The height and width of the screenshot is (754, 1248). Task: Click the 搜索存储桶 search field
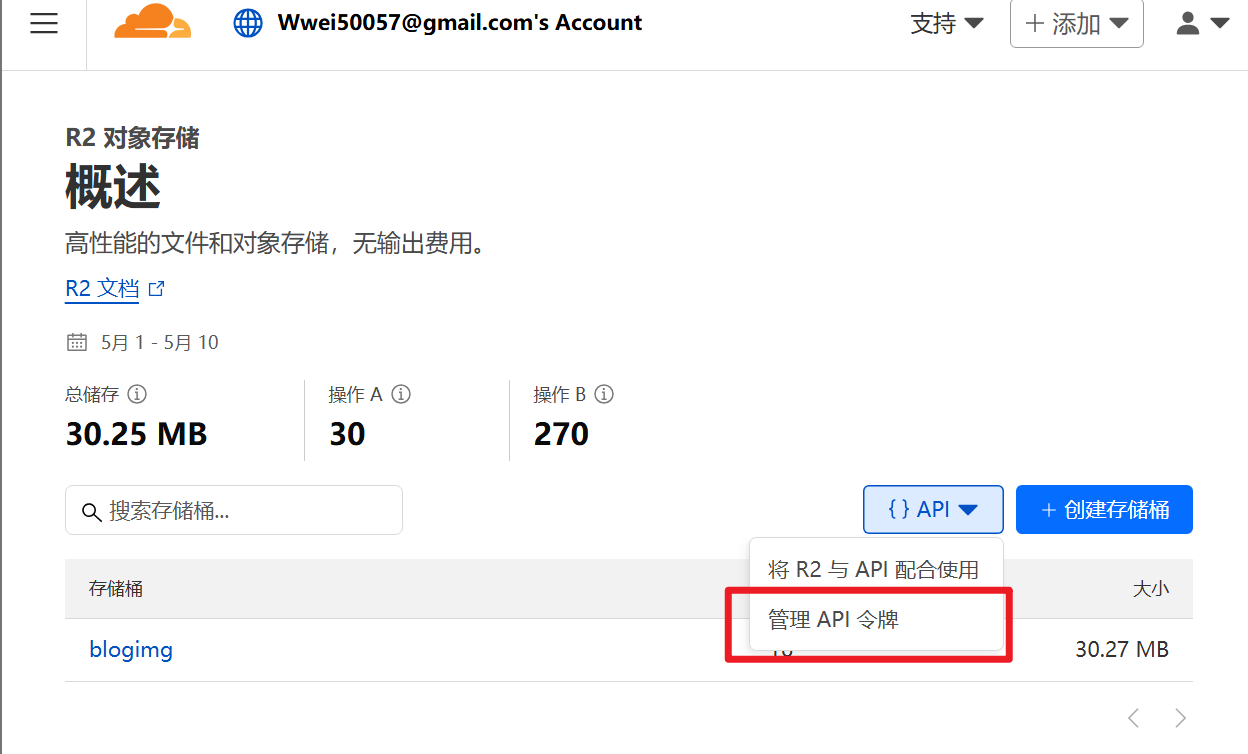pos(234,510)
